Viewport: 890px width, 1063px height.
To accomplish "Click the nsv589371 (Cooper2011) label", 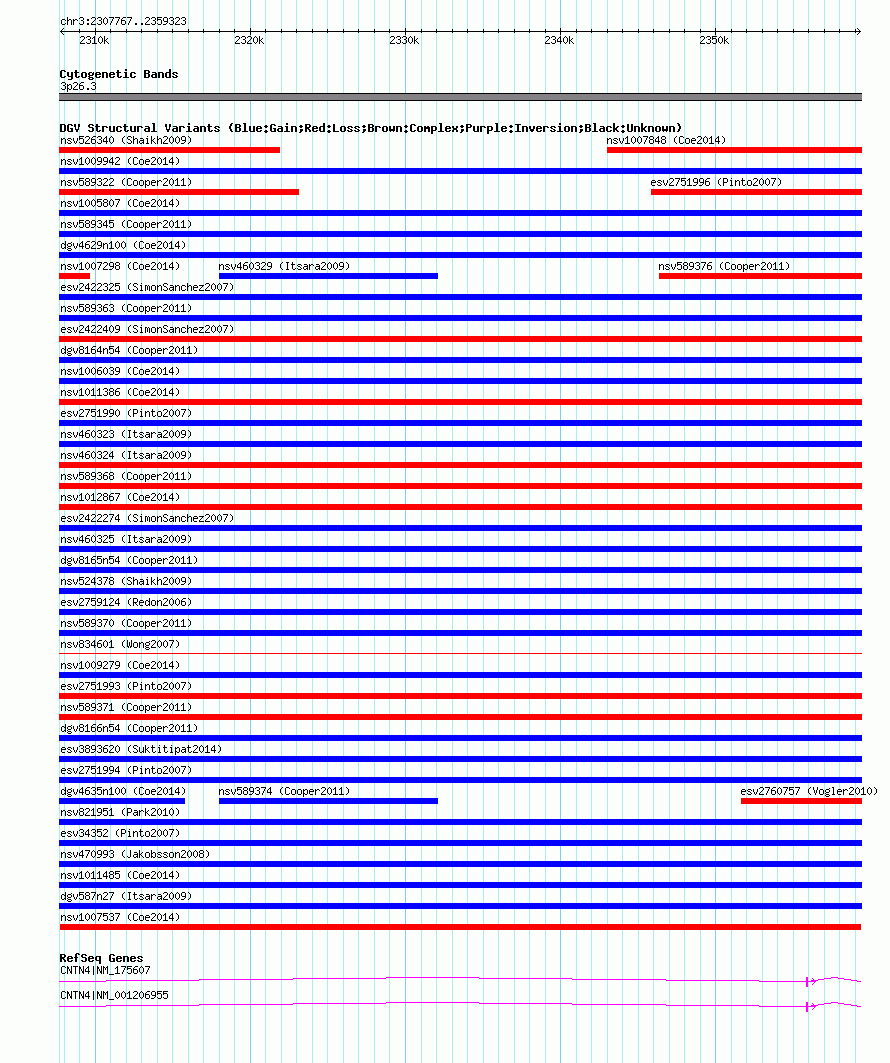I will [126, 708].
